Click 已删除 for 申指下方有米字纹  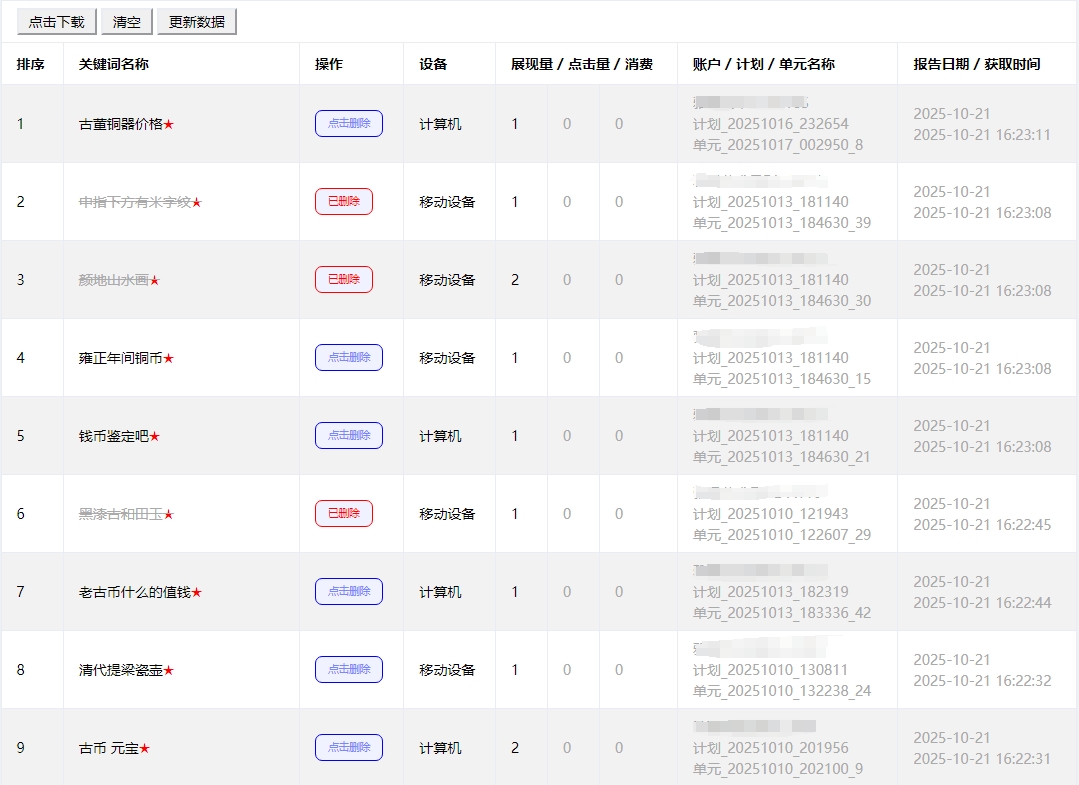tap(343, 202)
